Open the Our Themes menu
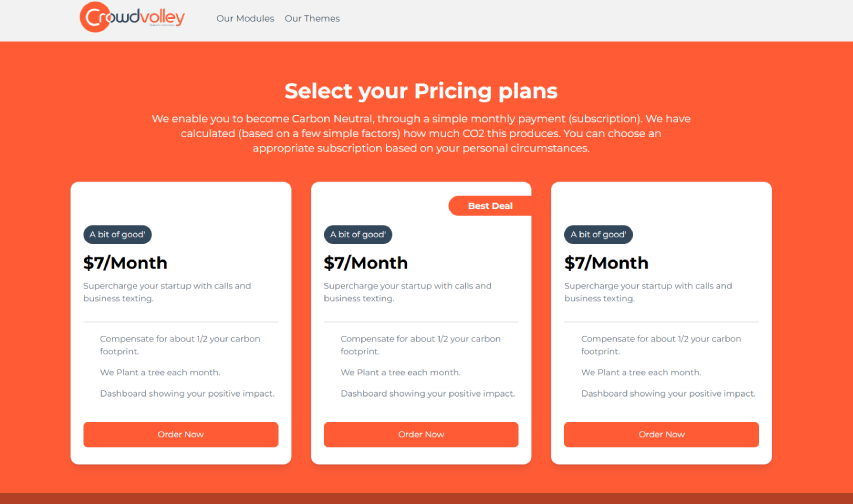The height and width of the screenshot is (504, 853). point(312,18)
